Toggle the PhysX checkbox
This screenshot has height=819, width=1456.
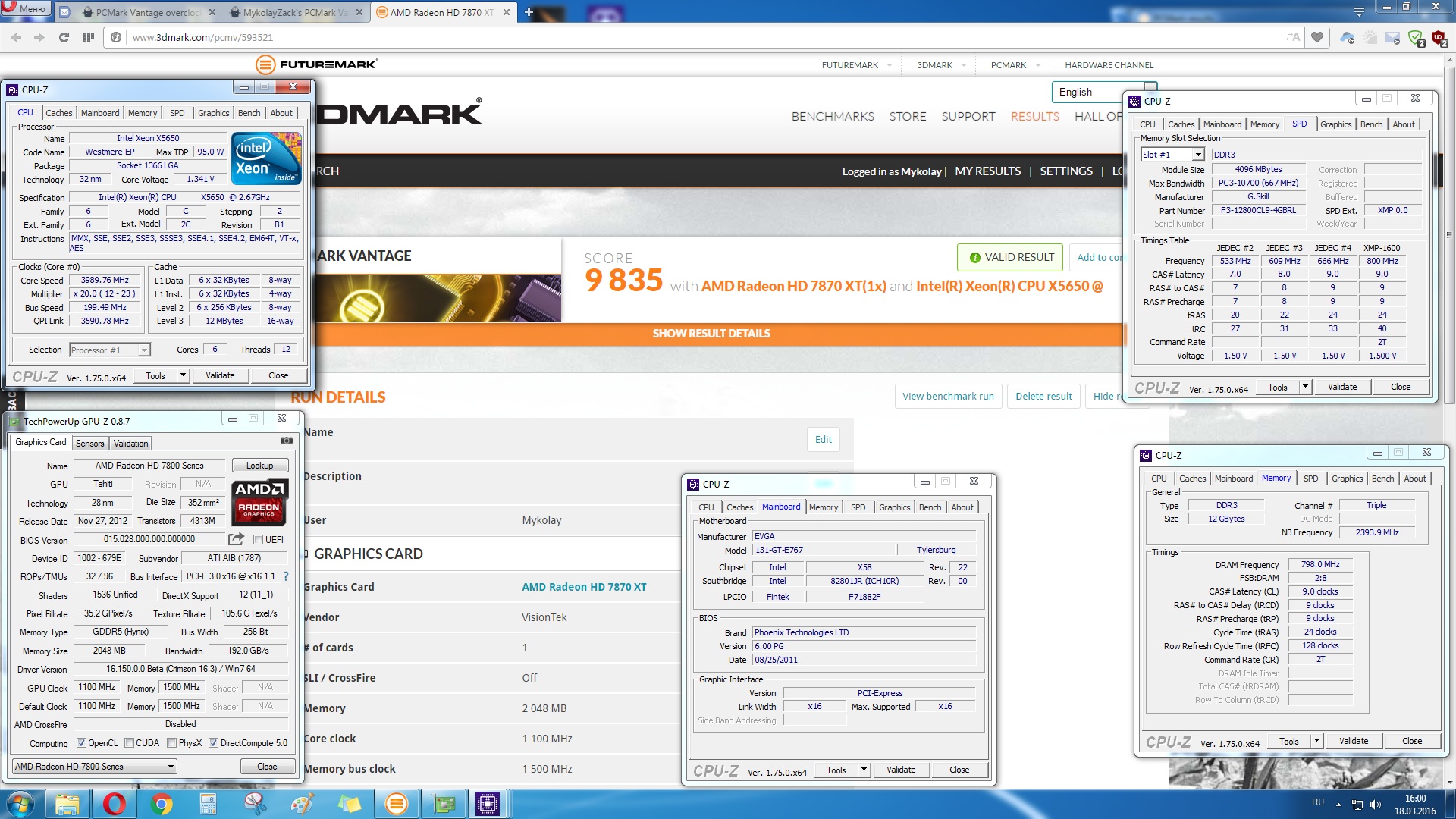[171, 743]
